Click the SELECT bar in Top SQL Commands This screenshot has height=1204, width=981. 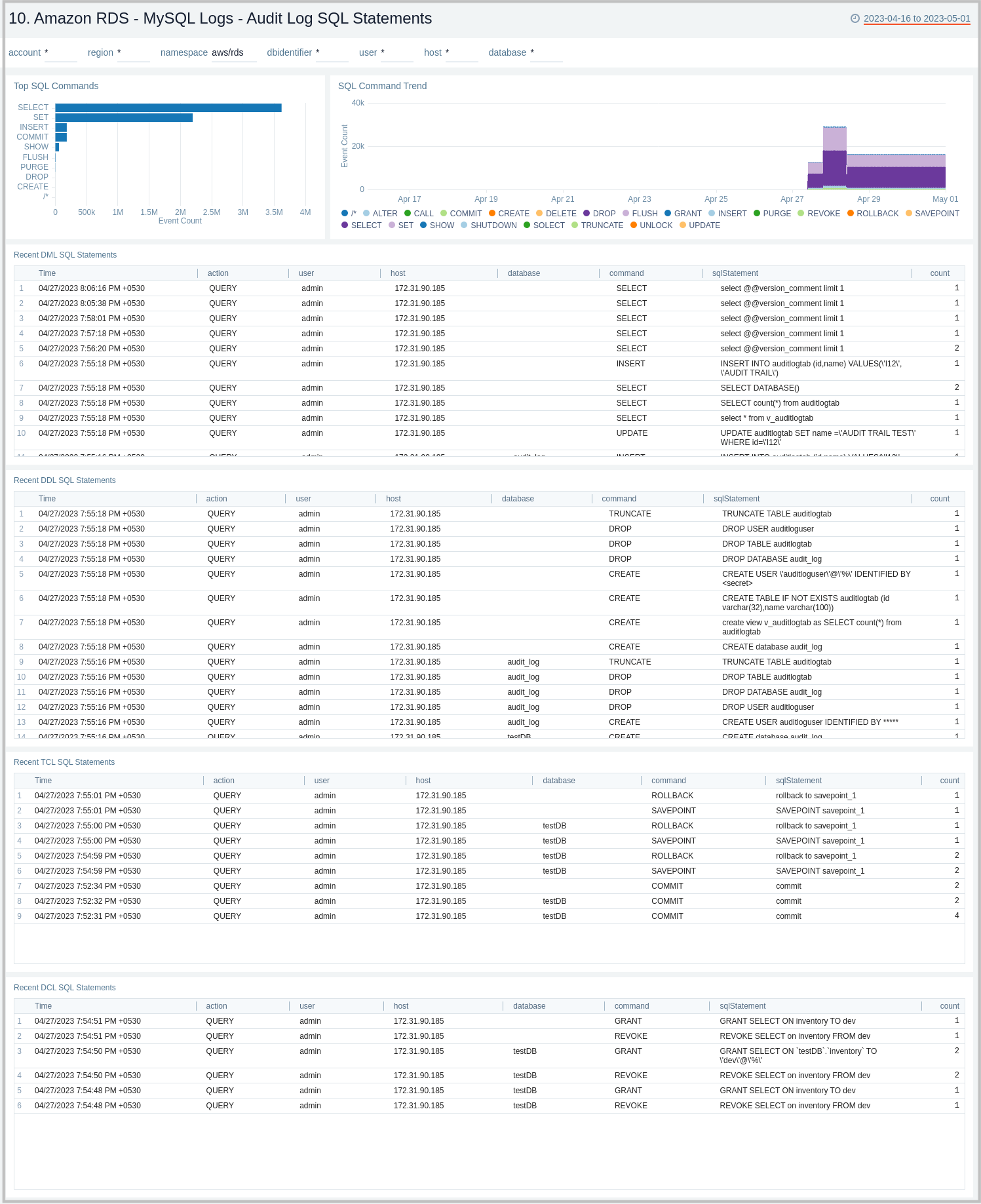[x=168, y=107]
